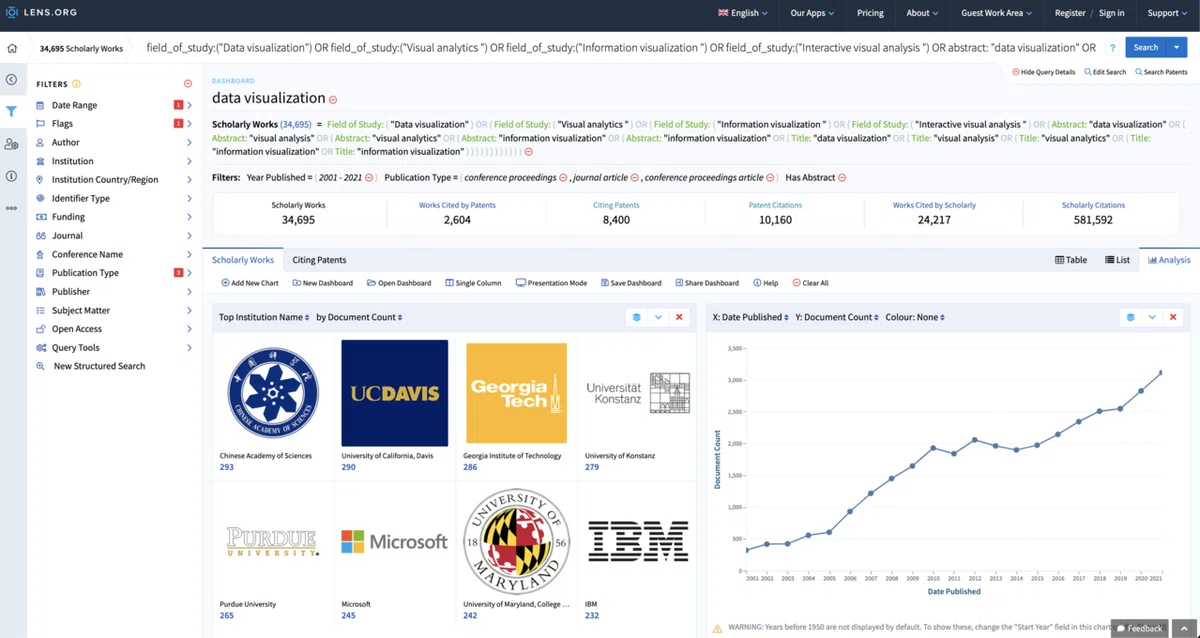Switch to Analysis view
1200x638 pixels.
[1169, 260]
